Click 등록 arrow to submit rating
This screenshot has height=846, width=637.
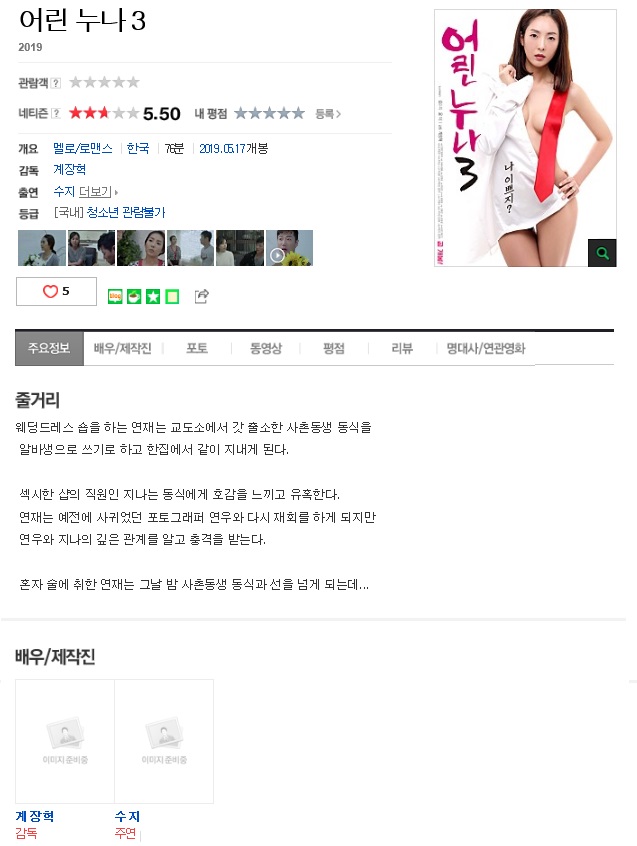point(328,114)
